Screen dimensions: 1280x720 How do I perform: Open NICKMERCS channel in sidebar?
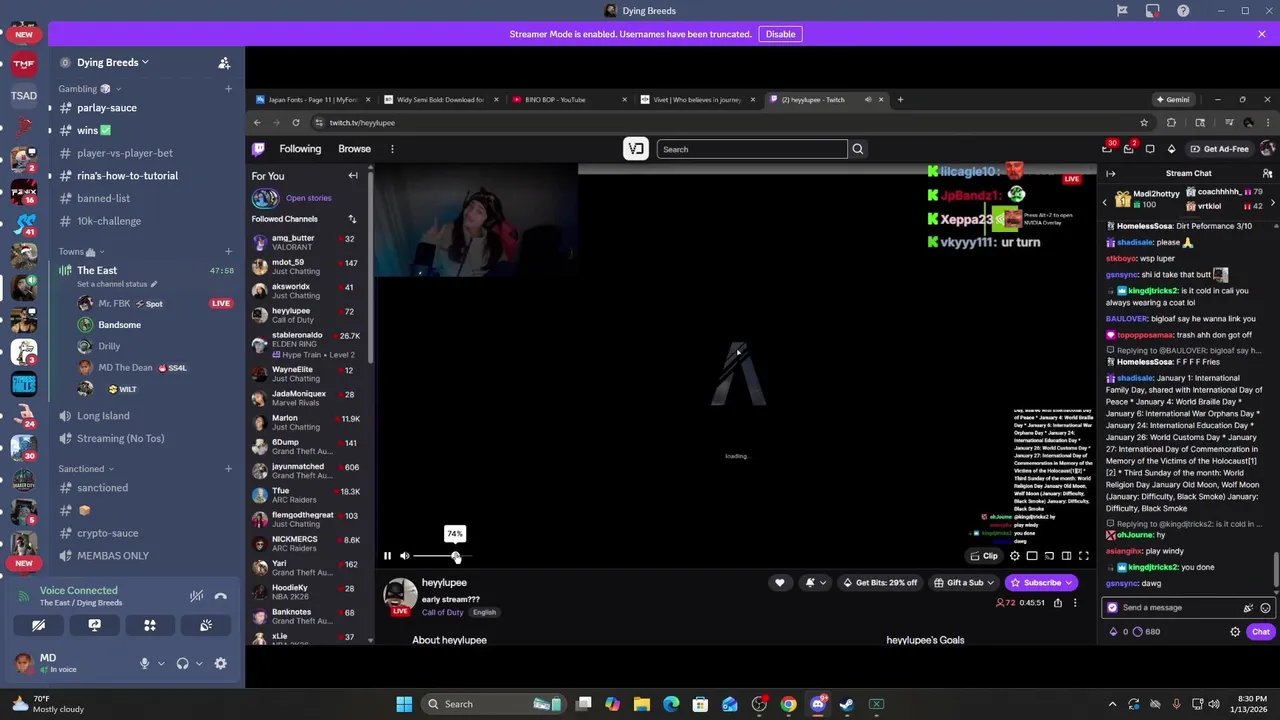pyautogui.click(x=308, y=544)
